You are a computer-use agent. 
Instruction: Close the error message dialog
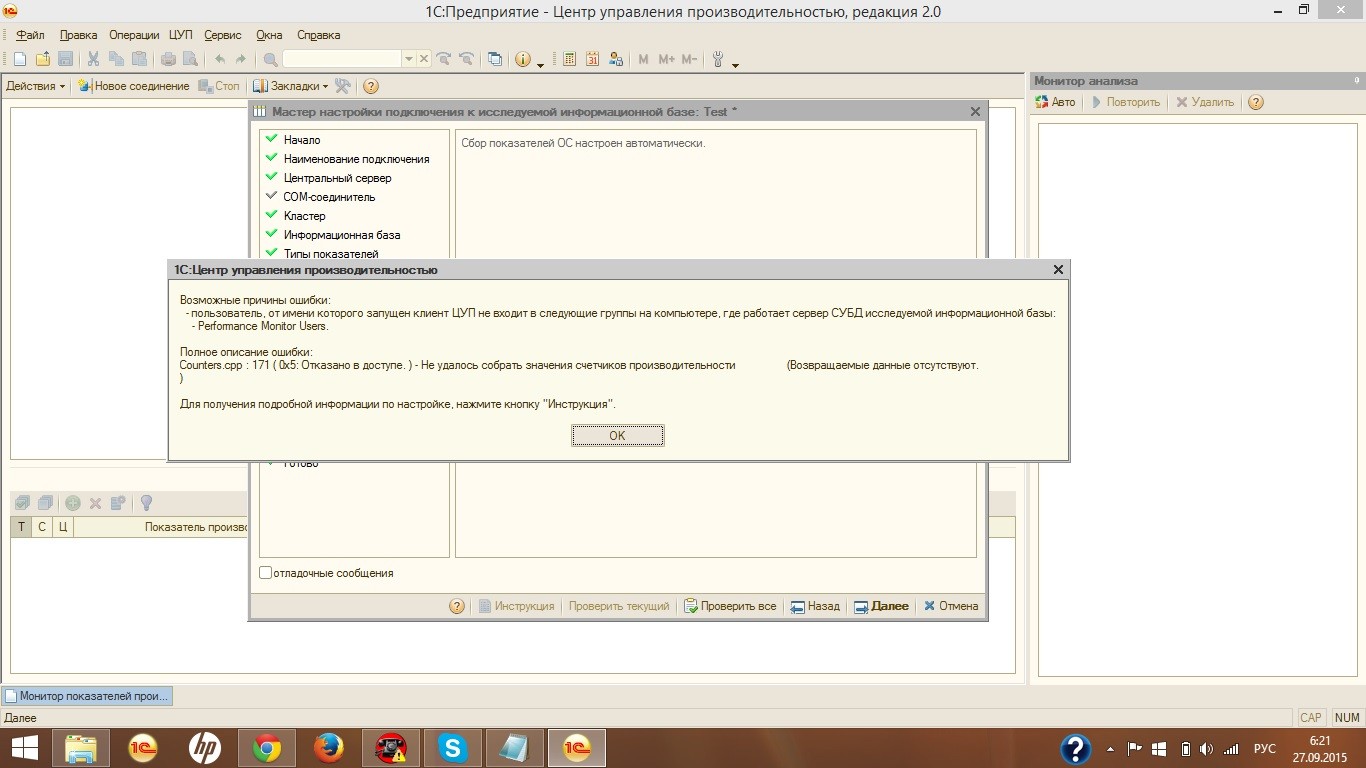1058,269
